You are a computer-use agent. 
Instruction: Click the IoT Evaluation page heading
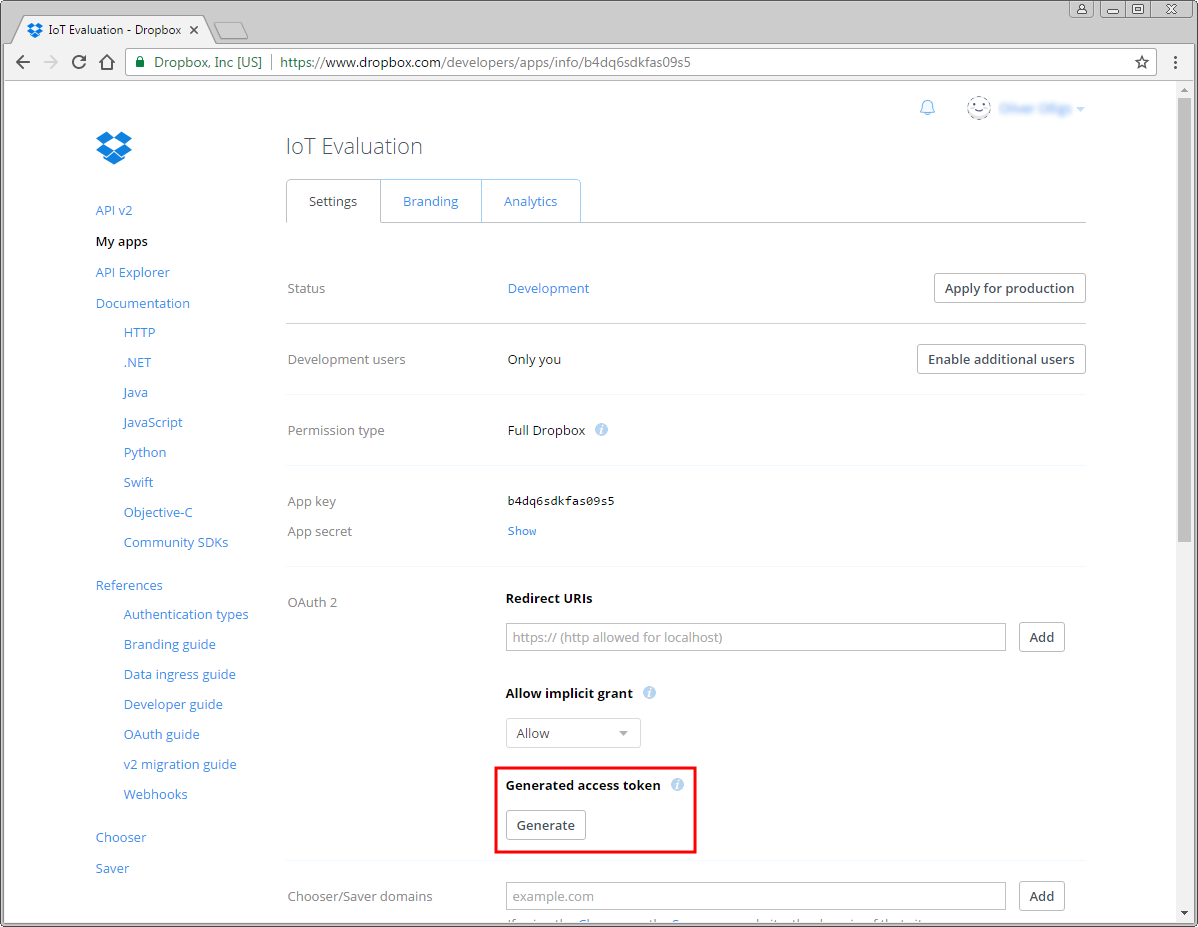pyautogui.click(x=354, y=146)
